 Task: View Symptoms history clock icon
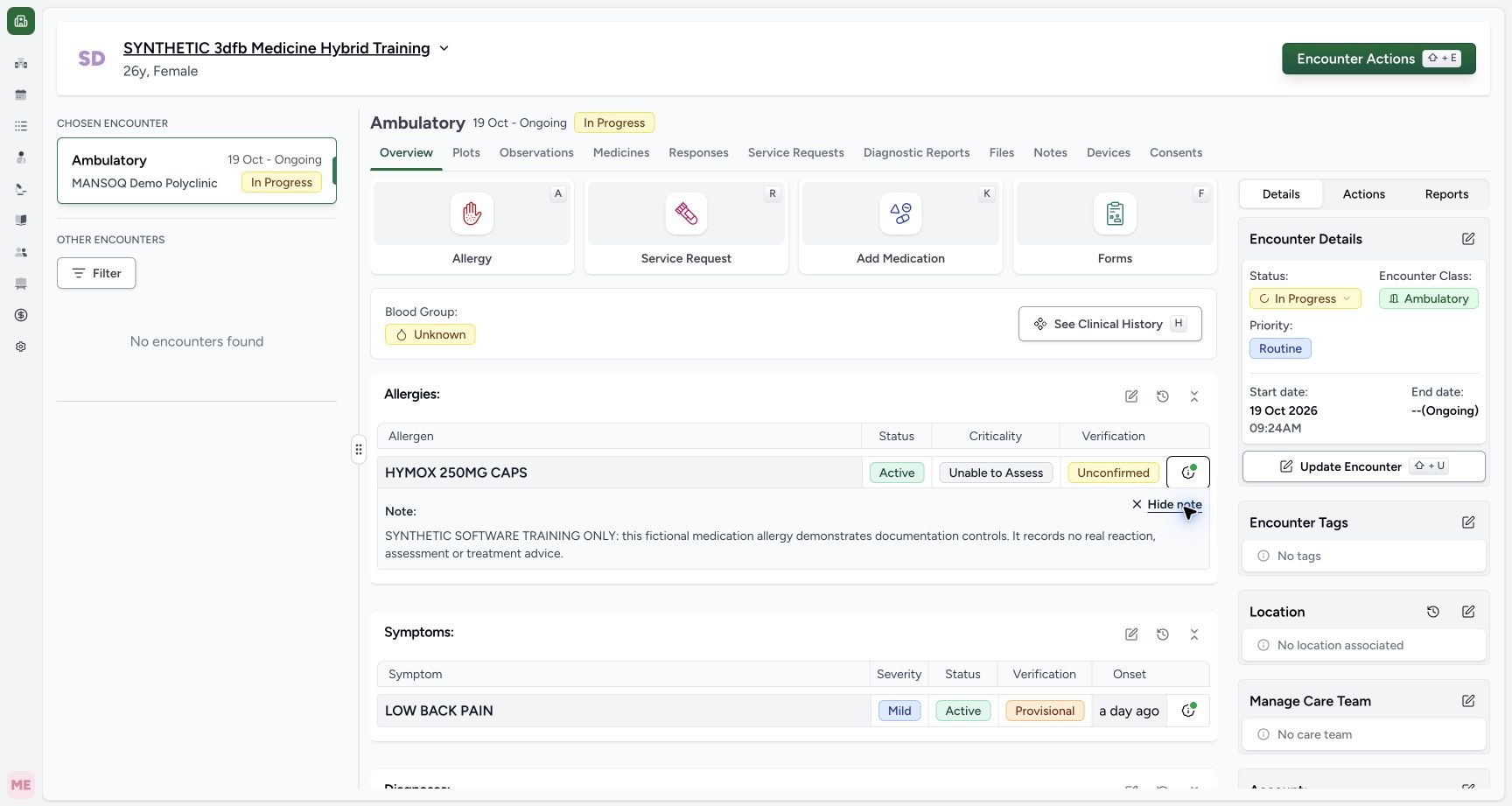tap(1163, 634)
